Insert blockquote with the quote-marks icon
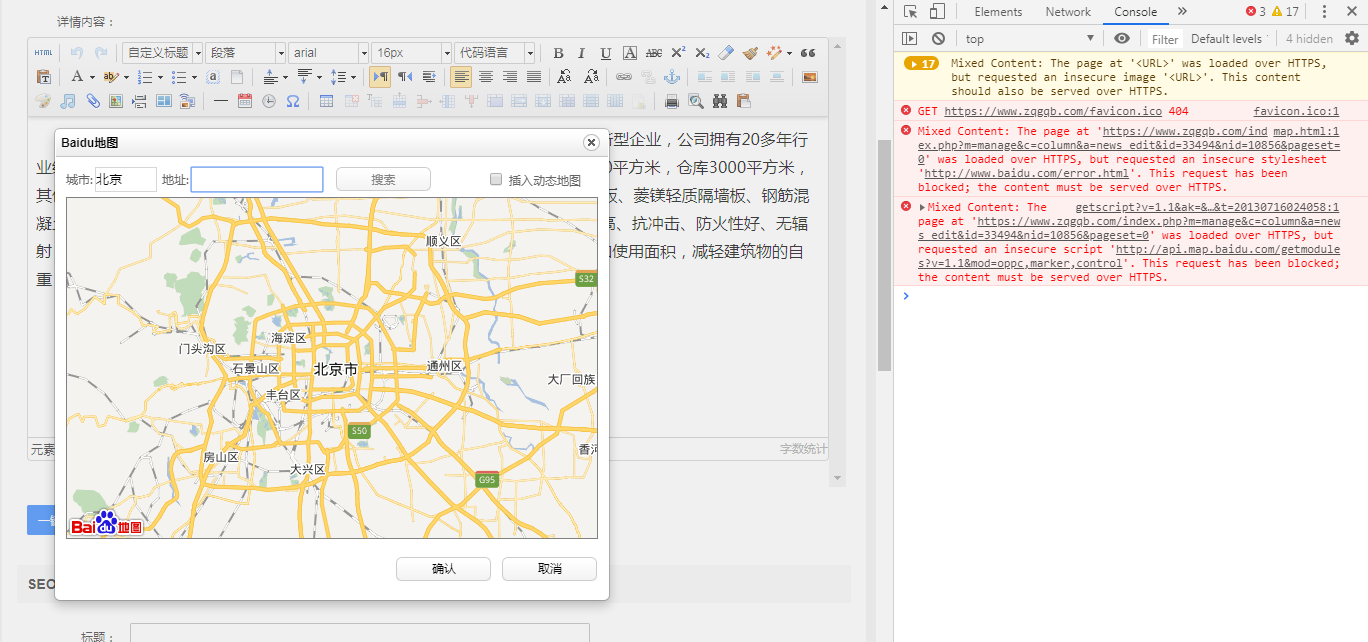 coord(808,53)
